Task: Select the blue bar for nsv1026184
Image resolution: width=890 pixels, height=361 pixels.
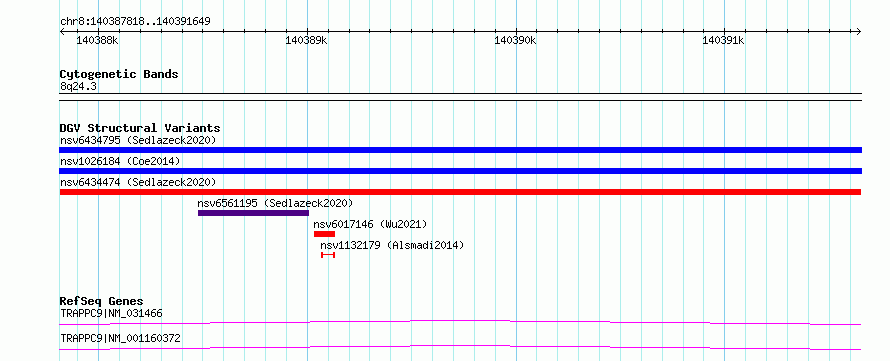Action: point(460,171)
